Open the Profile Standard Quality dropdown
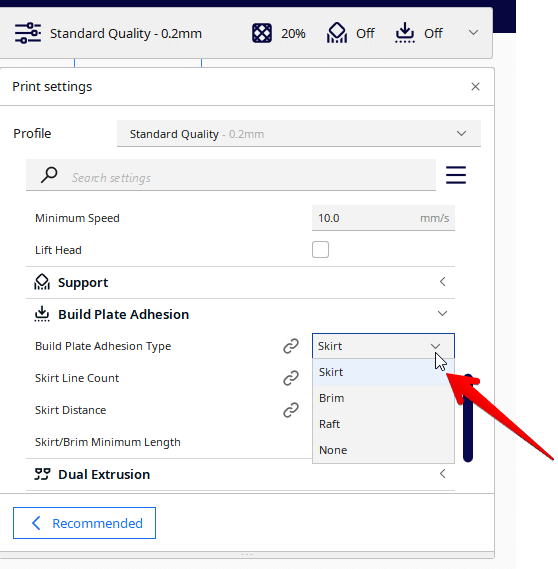This screenshot has height=569, width=558. (x=299, y=134)
